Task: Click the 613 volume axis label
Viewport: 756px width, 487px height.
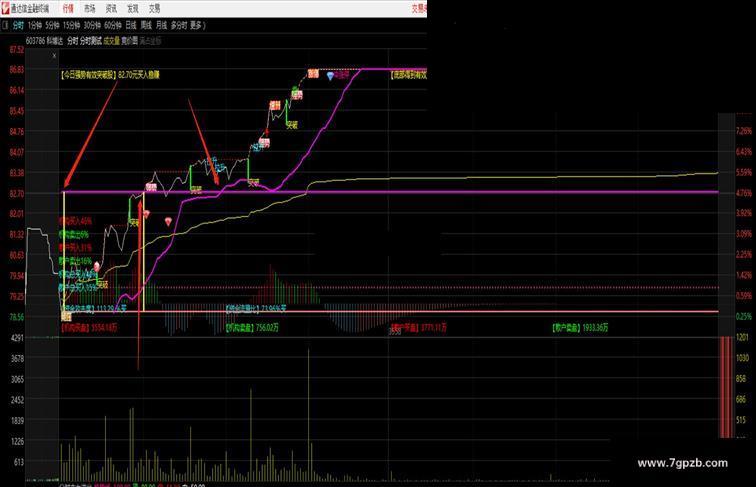Action: pos(19,462)
